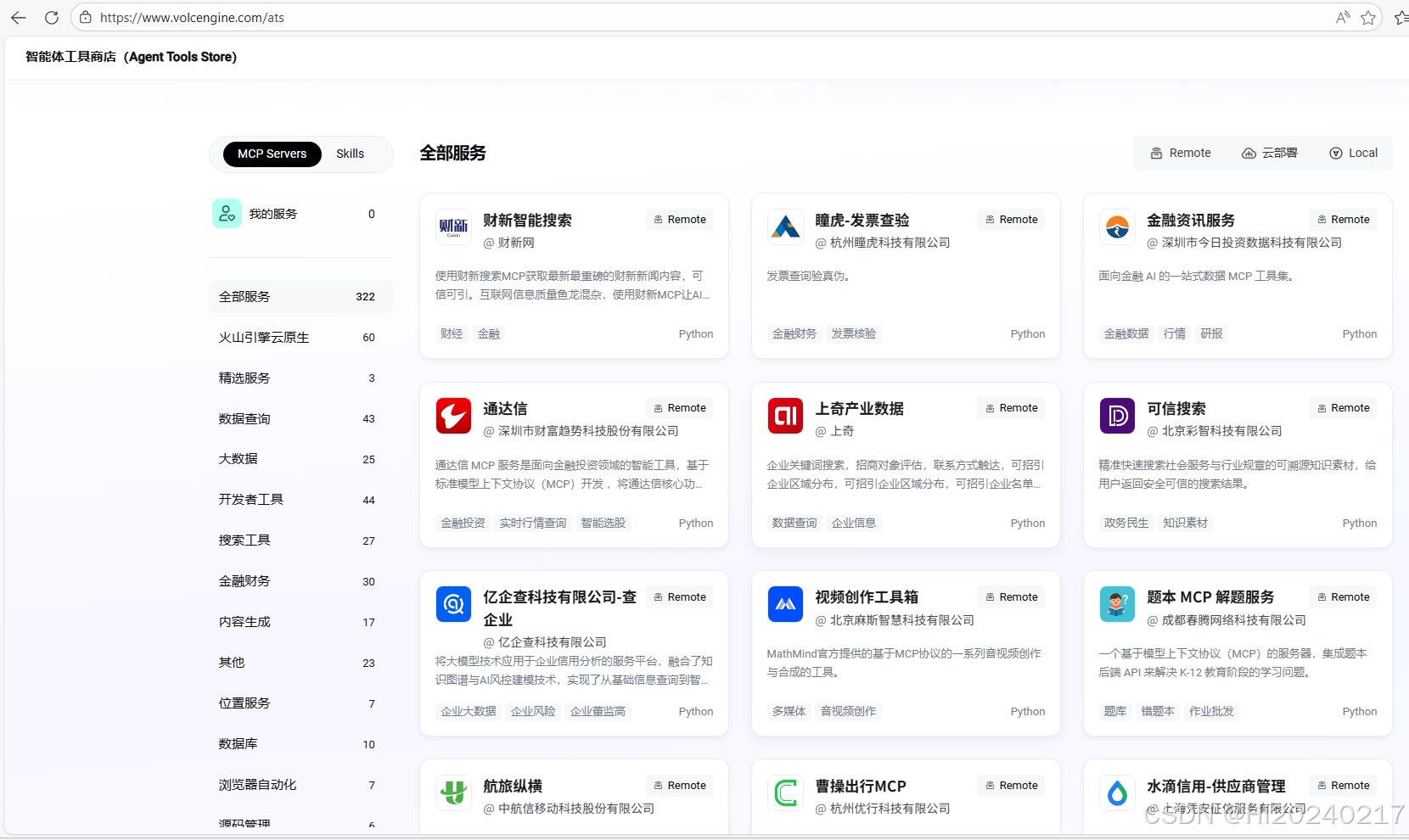Image resolution: width=1409 pixels, height=840 pixels.
Task: Click the 金融 tag on 财新 card
Action: 488,333
